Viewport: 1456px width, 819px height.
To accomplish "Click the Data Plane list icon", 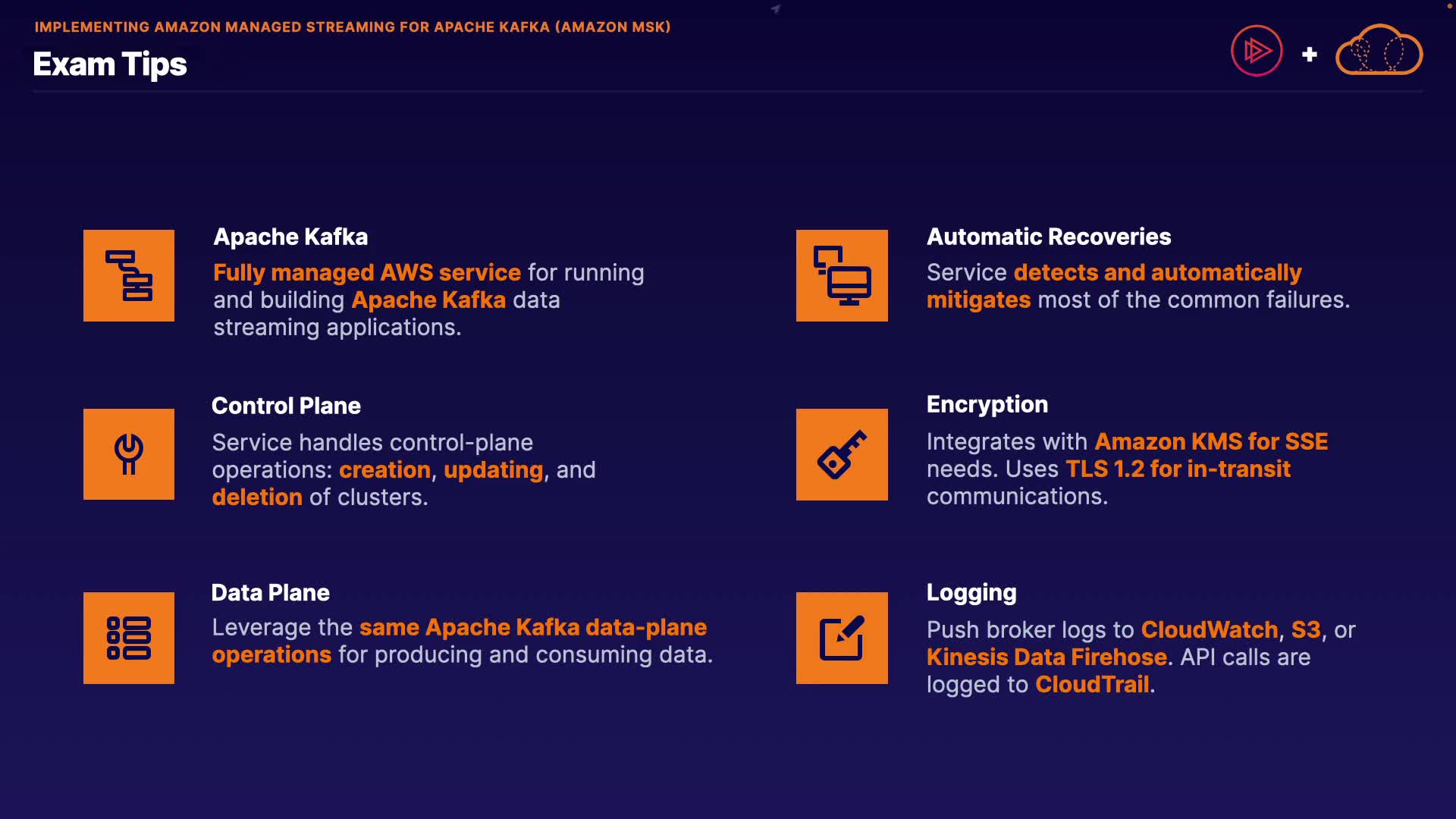I will (x=129, y=638).
